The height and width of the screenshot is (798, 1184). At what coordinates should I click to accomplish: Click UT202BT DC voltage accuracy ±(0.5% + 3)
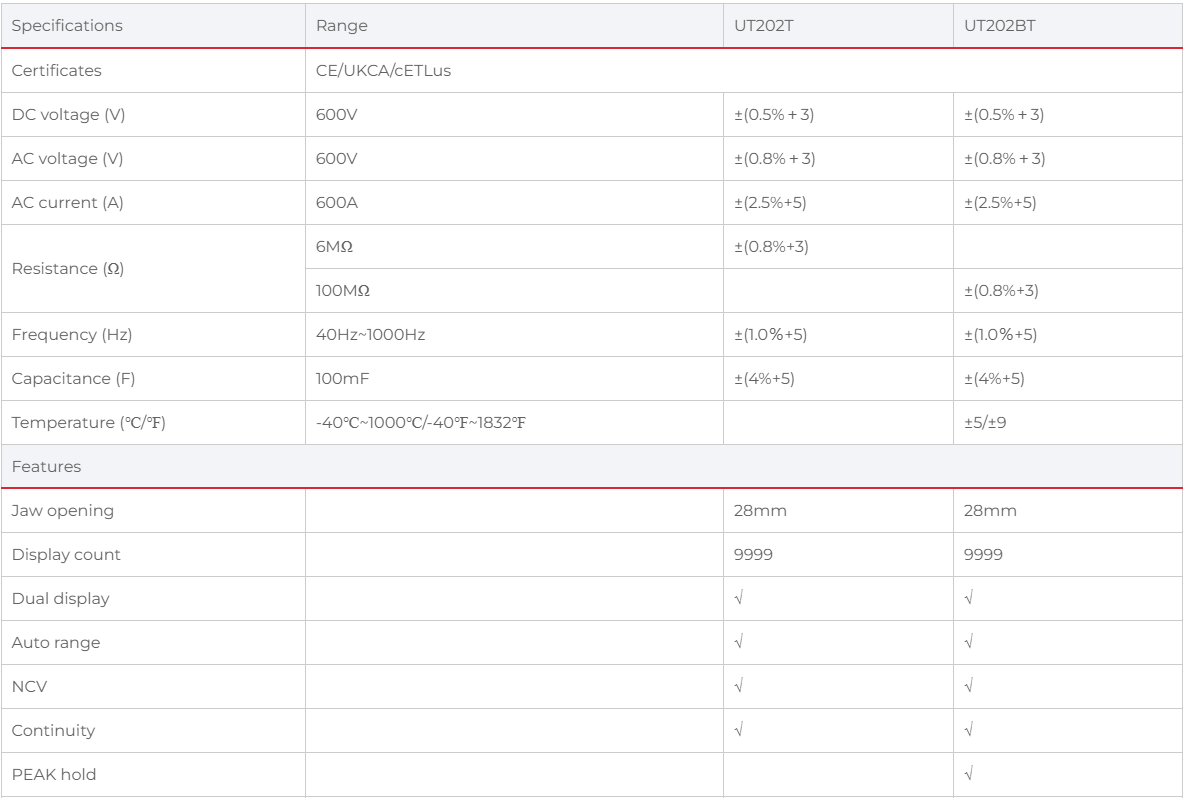(x=1004, y=115)
